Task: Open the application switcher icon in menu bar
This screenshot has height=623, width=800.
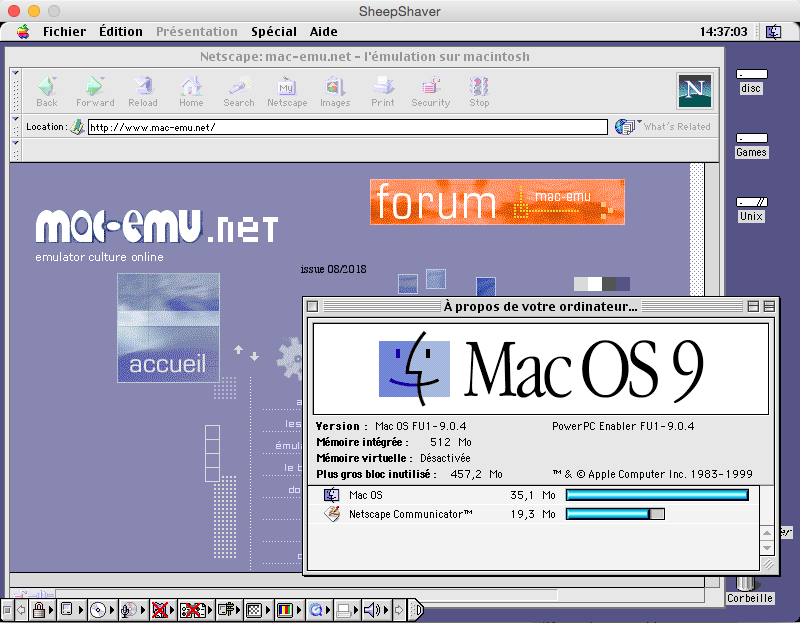Action: click(773, 32)
